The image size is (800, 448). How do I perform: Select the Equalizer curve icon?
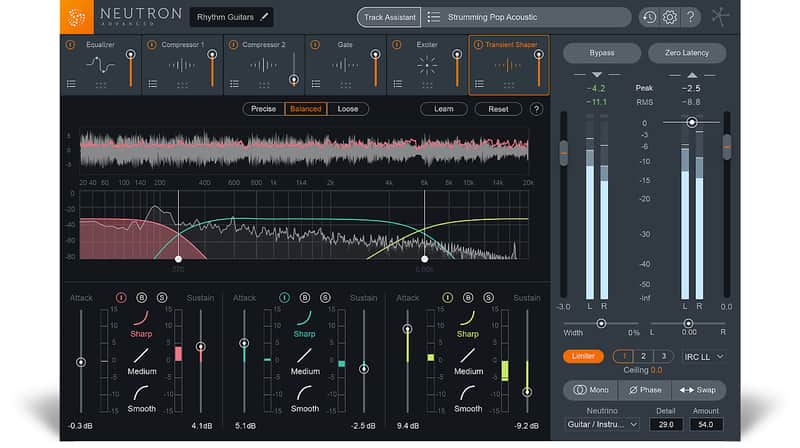coord(101,65)
